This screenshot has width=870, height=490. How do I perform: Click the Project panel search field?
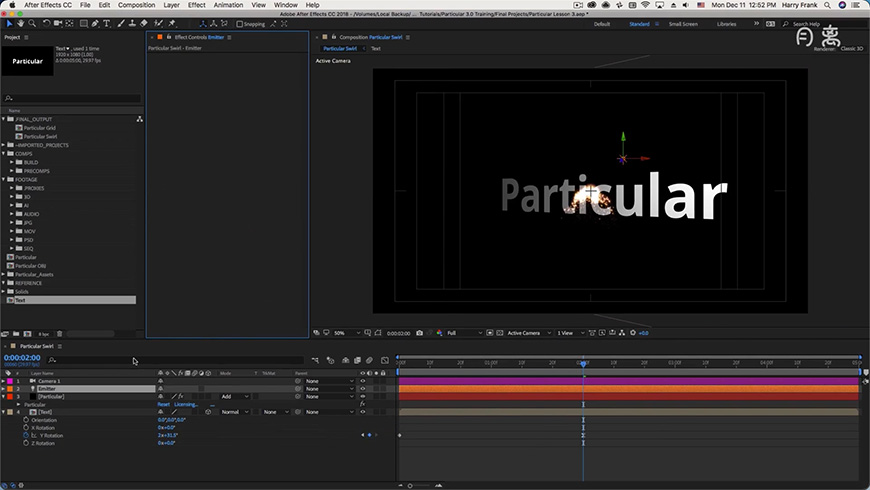[x=72, y=98]
